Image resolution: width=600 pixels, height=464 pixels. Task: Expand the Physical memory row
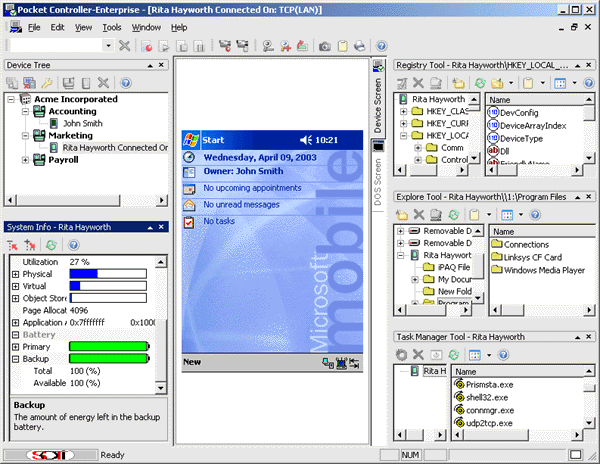tap(15, 274)
